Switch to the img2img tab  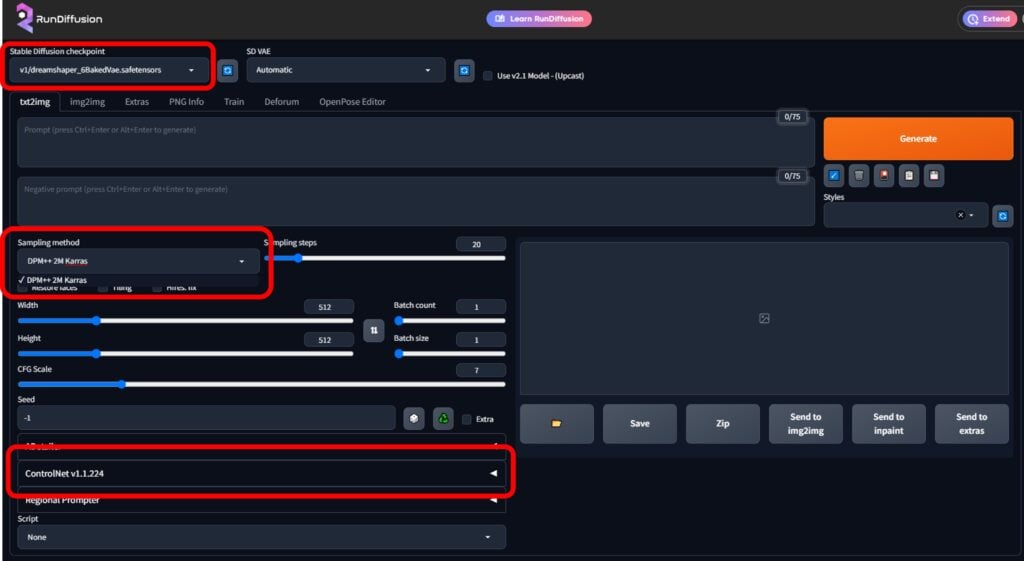point(88,102)
